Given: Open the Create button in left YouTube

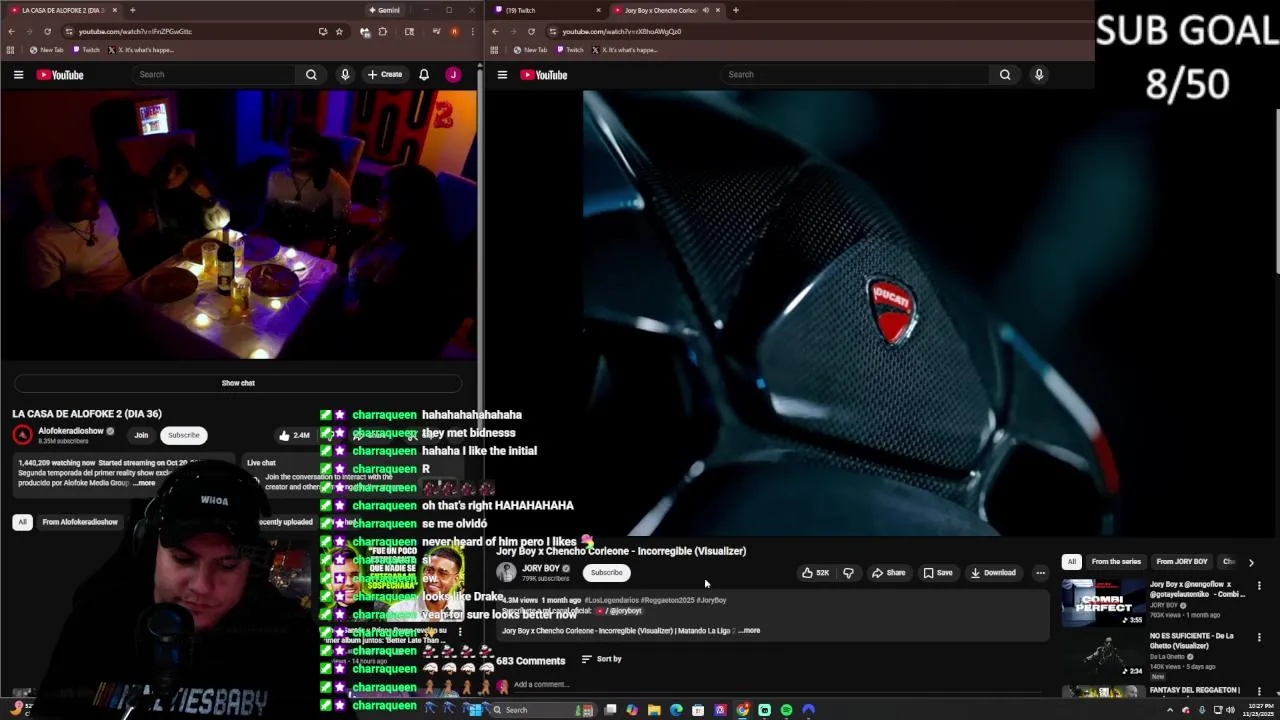Looking at the screenshot, I should (x=385, y=74).
